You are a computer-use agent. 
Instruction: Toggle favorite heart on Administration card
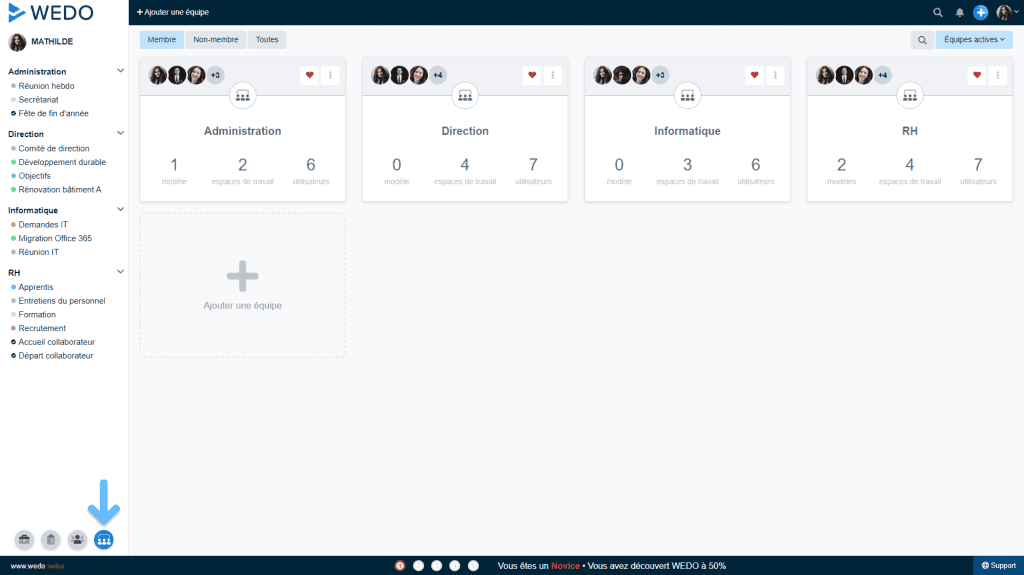(310, 75)
